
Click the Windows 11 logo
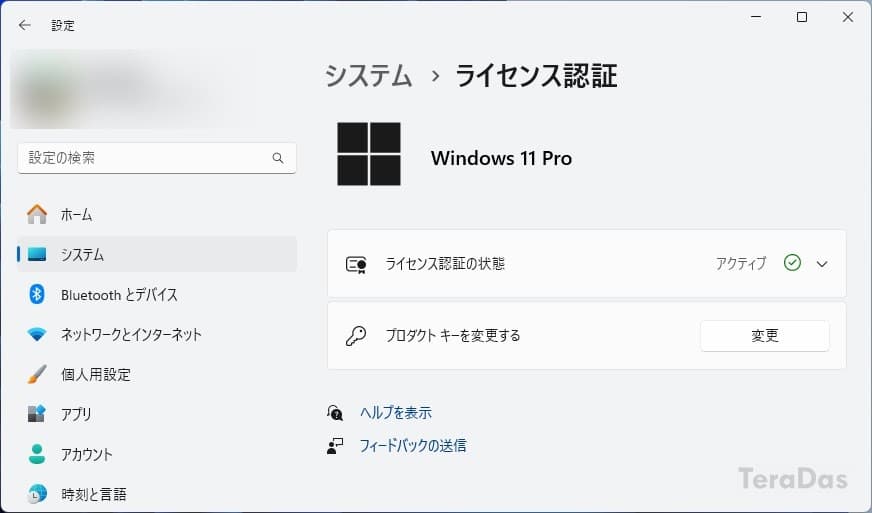click(369, 154)
